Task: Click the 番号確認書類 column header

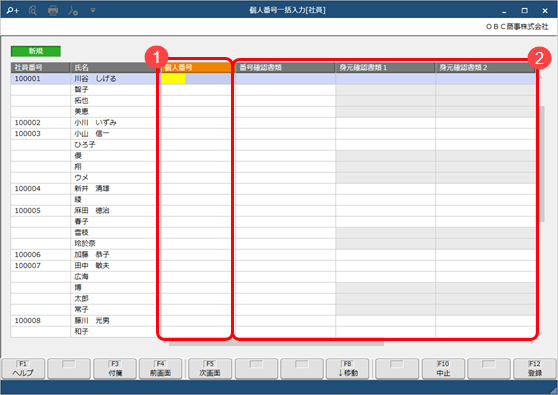Action: coord(285,68)
